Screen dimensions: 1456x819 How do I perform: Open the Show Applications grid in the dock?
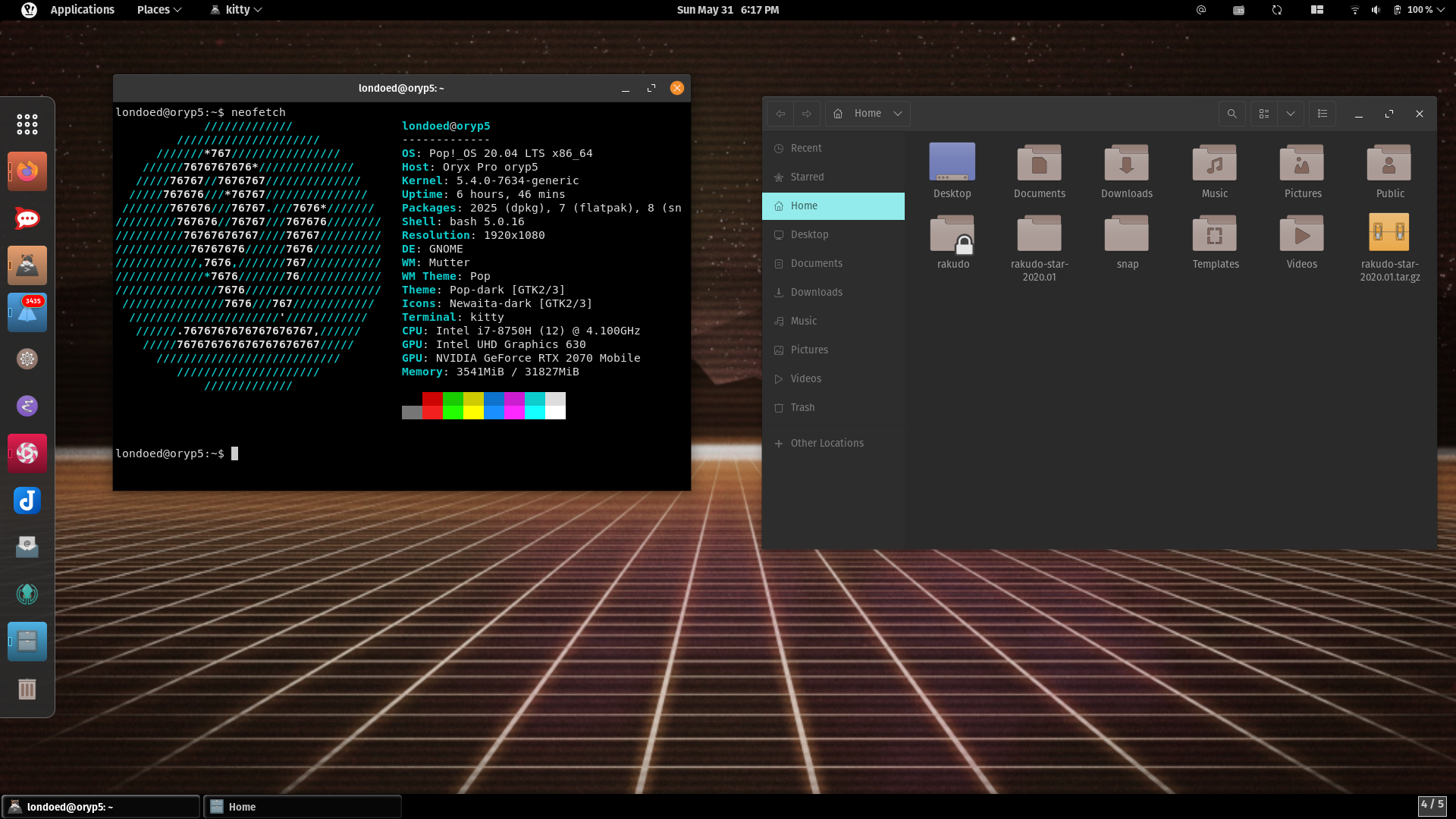click(x=27, y=124)
